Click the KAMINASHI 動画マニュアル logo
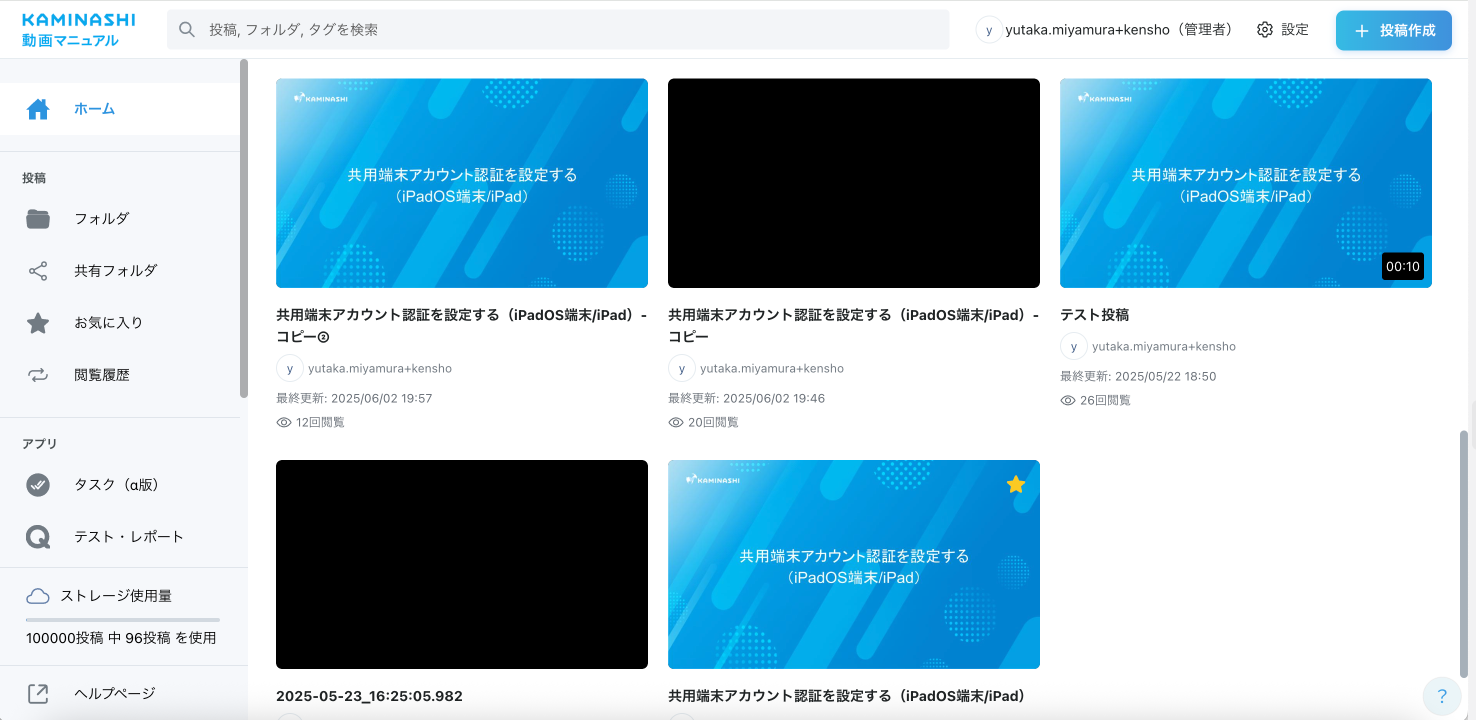 coord(78,30)
